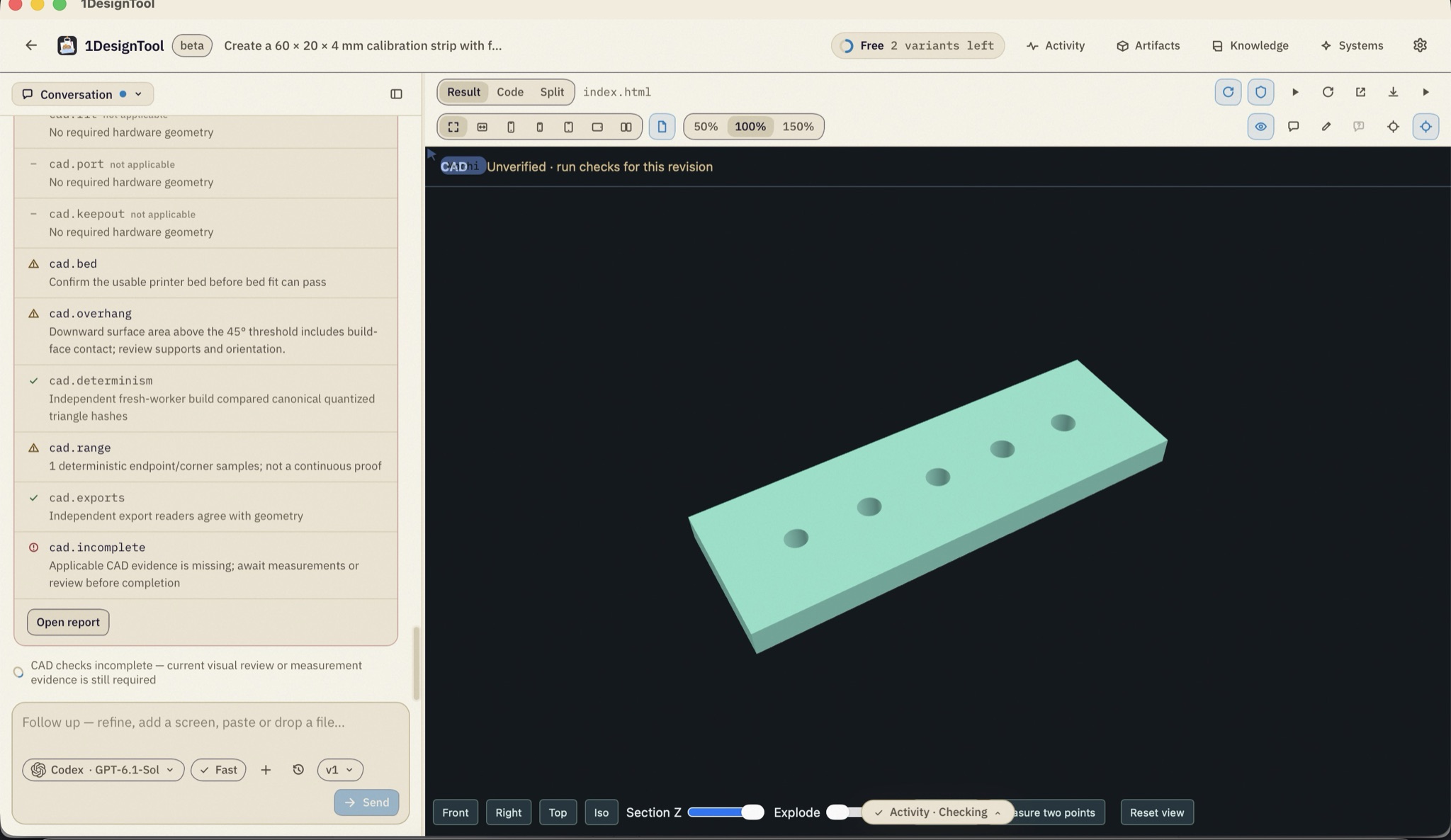Expand the Activity Checking popup
The image size is (1451, 840).
[938, 812]
